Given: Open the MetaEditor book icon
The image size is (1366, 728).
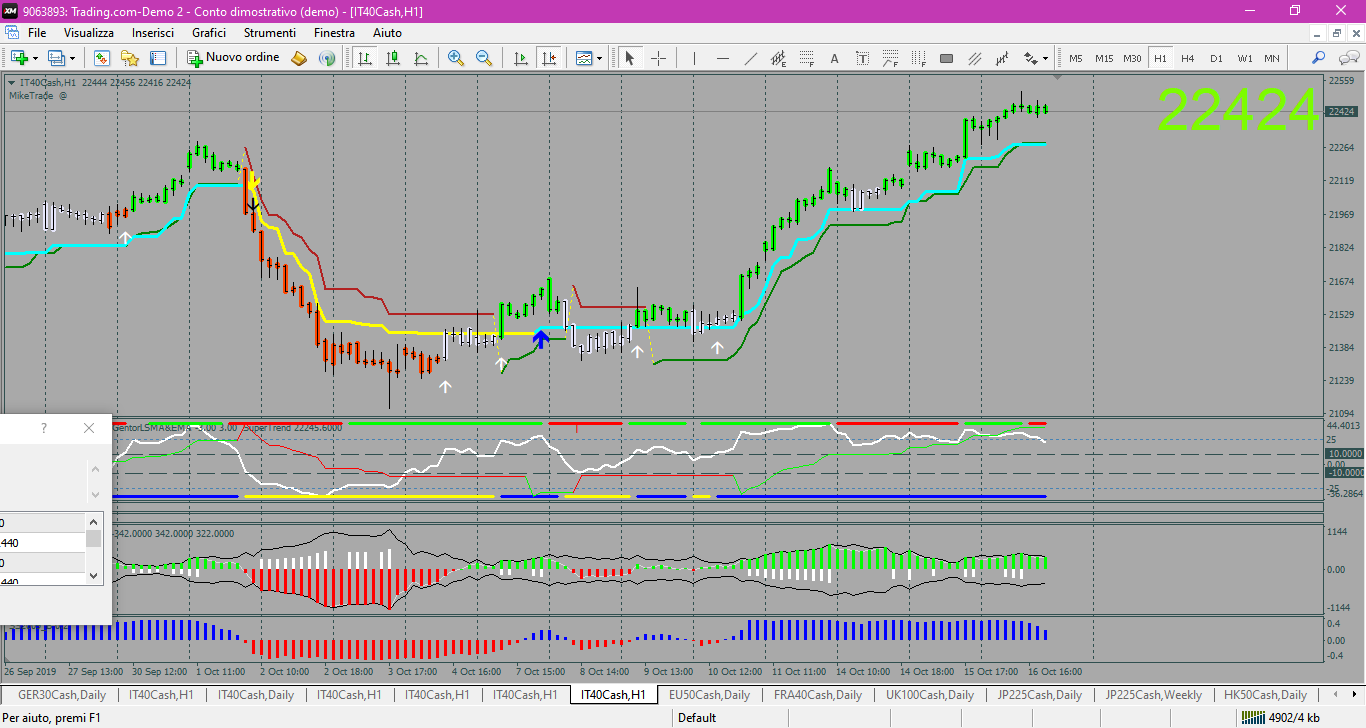Looking at the screenshot, I should point(299,58).
